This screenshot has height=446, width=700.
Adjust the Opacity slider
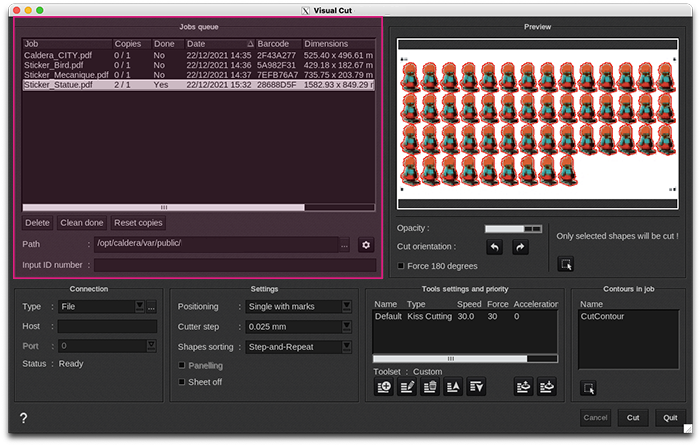[513, 229]
